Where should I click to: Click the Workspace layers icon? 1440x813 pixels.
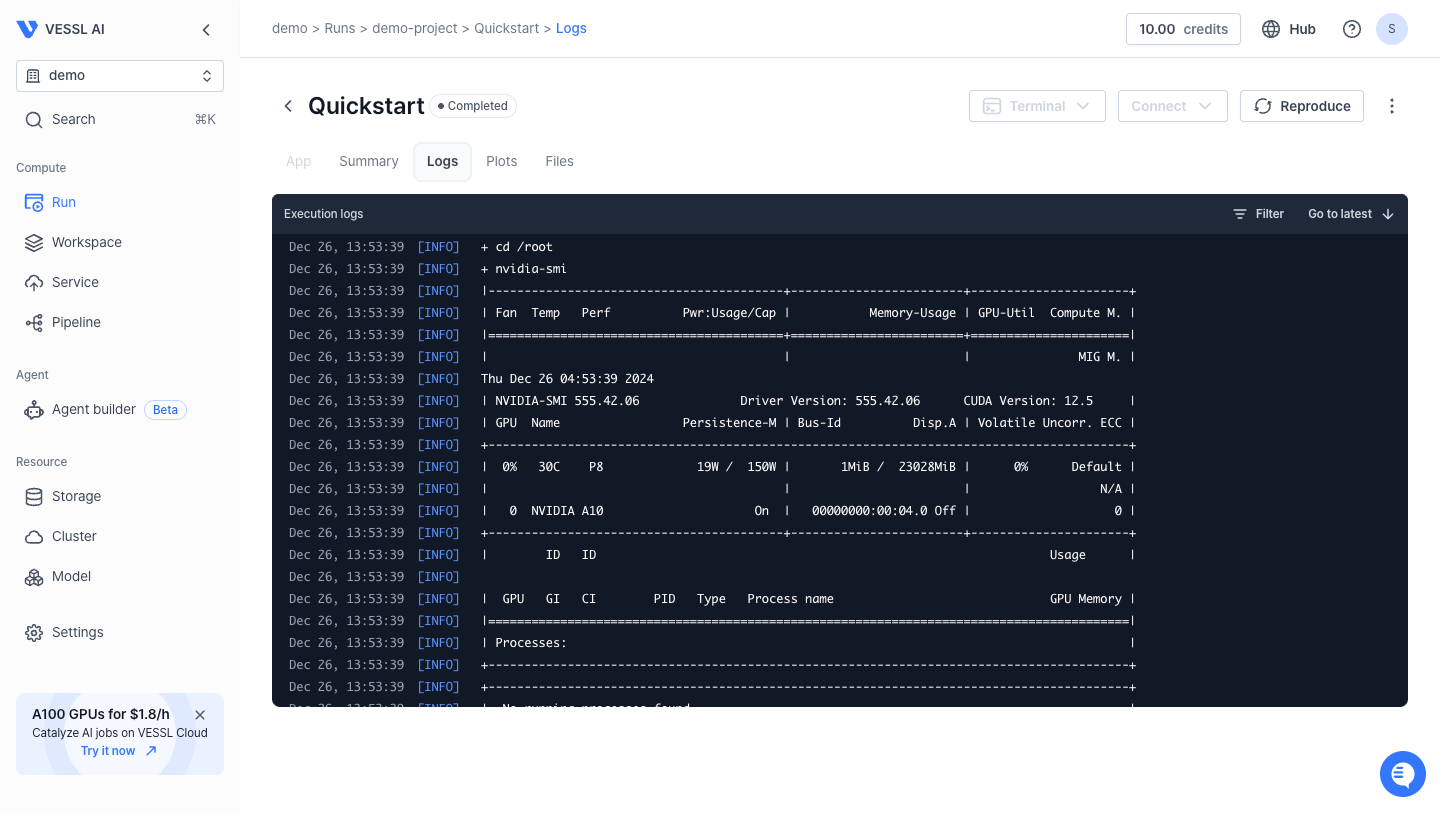34,242
